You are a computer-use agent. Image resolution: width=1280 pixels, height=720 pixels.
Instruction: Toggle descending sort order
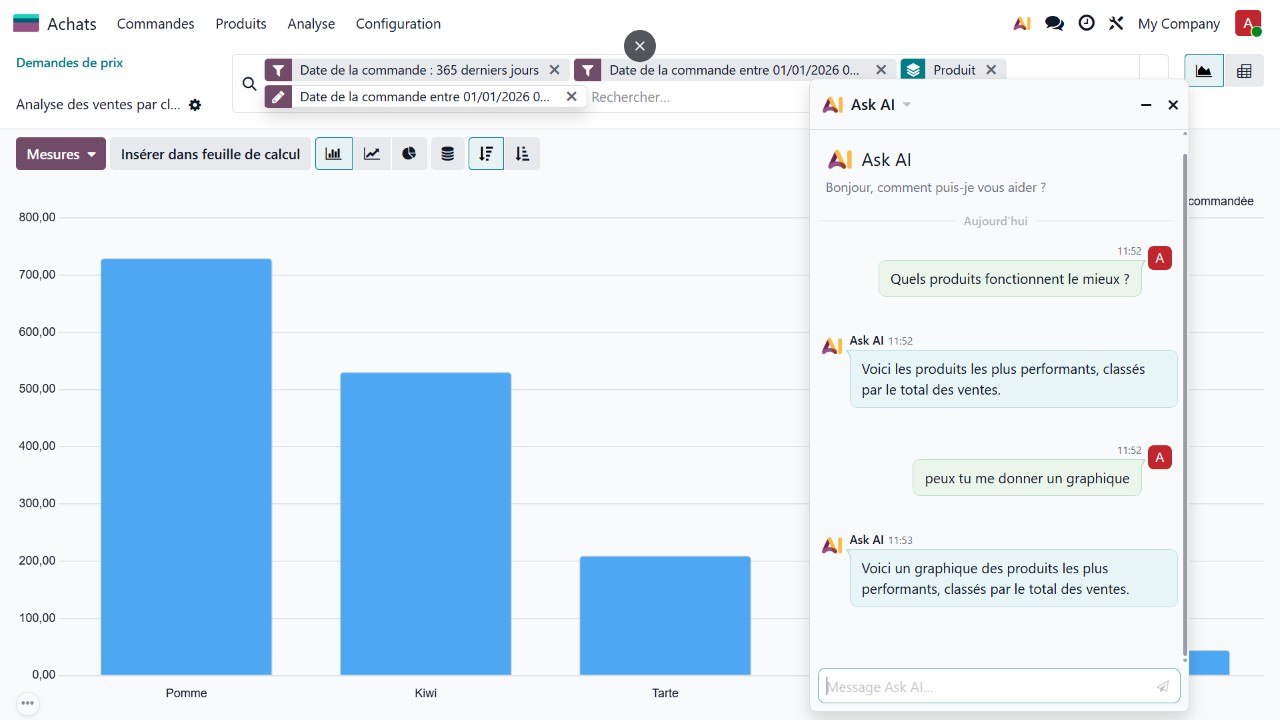coord(486,154)
